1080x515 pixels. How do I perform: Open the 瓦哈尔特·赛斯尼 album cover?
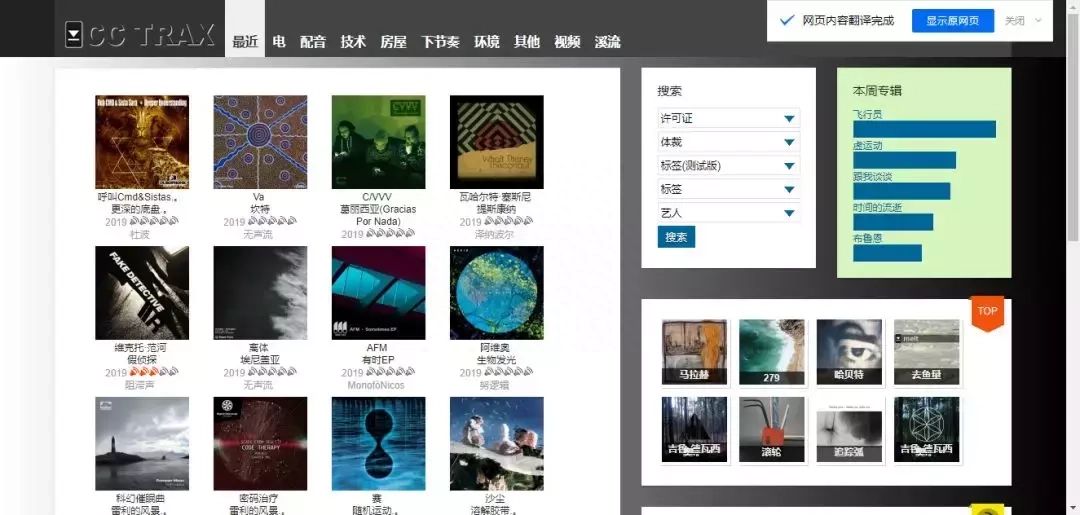497,142
